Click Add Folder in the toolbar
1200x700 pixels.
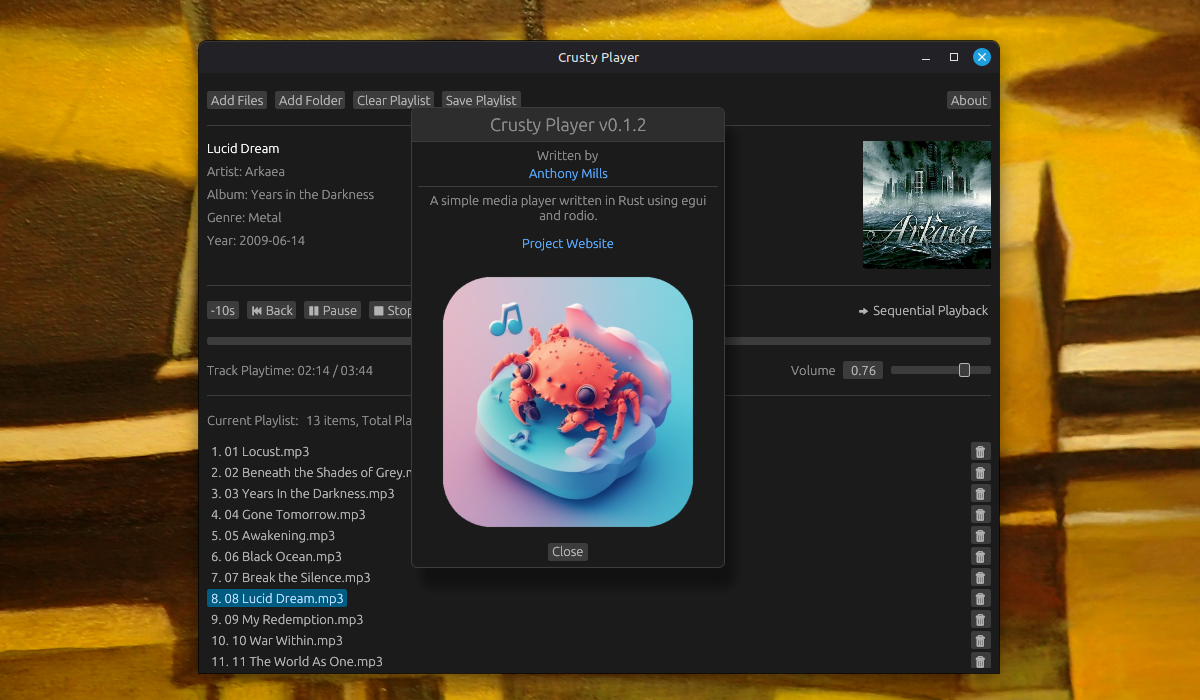click(310, 100)
